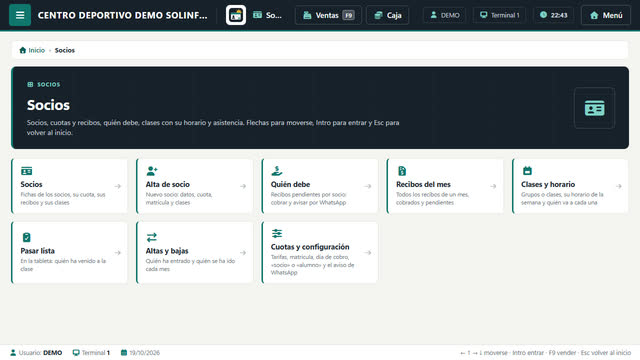The image size is (640, 360).
Task: Open the Alta de socio card
Action: [195, 186]
